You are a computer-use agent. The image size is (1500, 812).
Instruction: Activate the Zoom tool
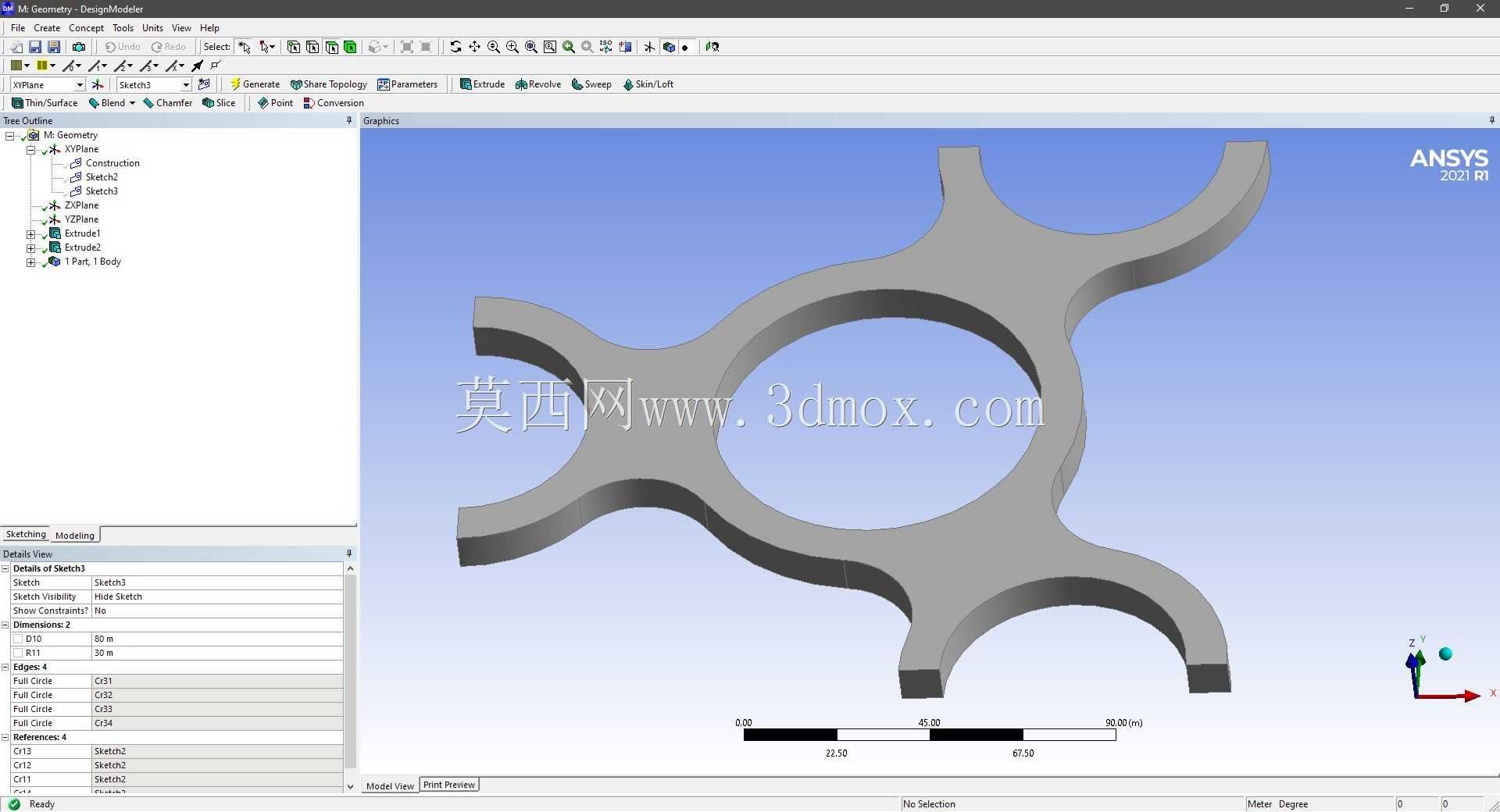(x=494, y=47)
